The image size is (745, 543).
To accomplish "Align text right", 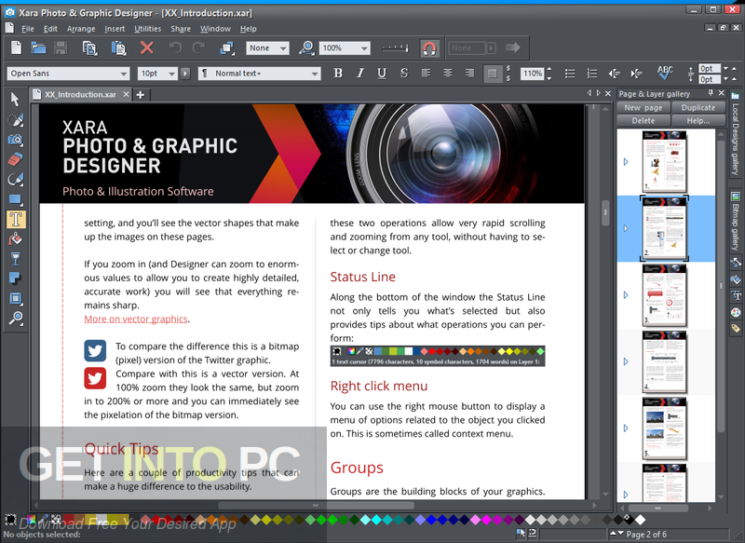I will click(x=469, y=73).
